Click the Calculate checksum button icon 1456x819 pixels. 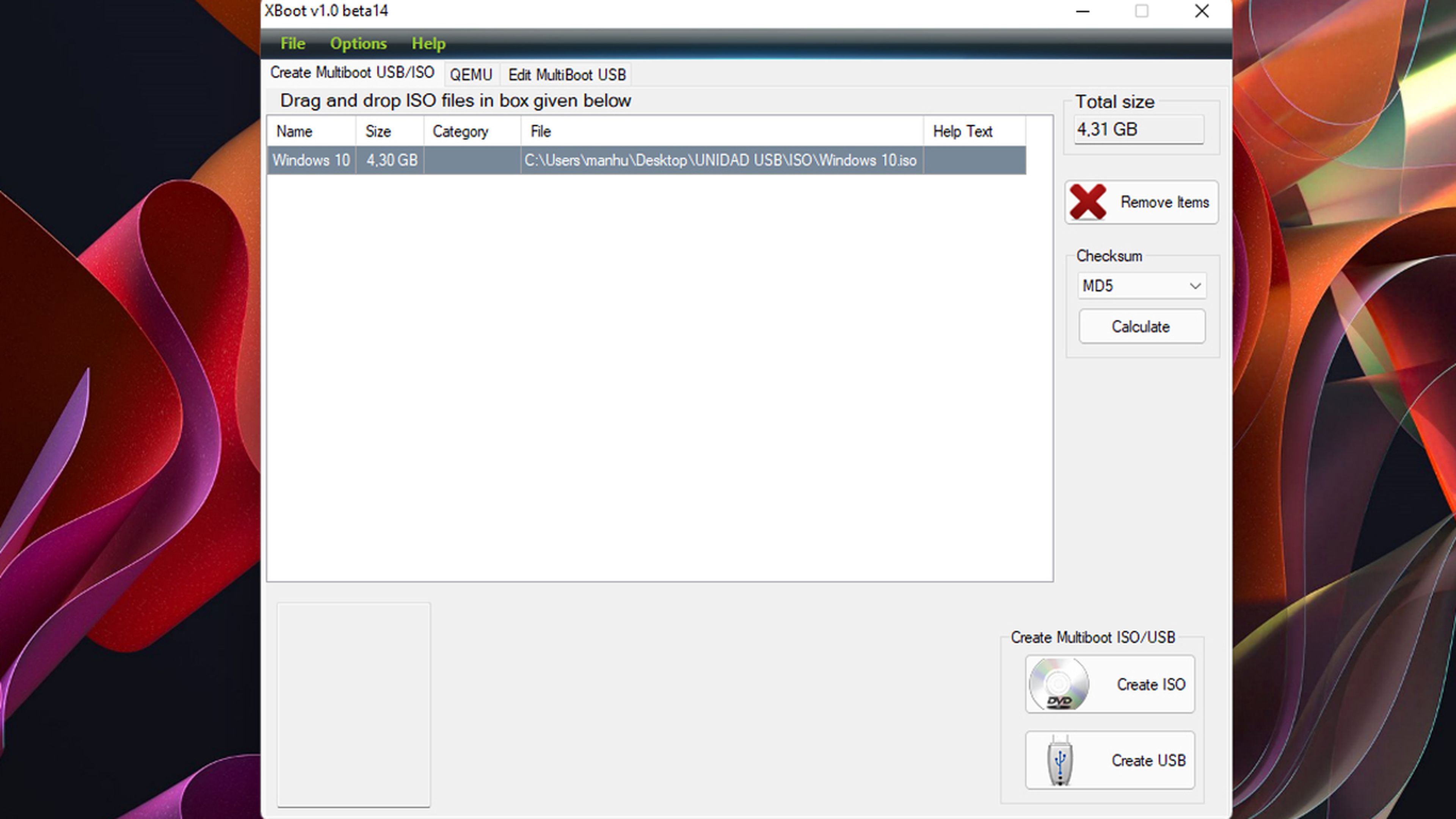tap(1140, 326)
